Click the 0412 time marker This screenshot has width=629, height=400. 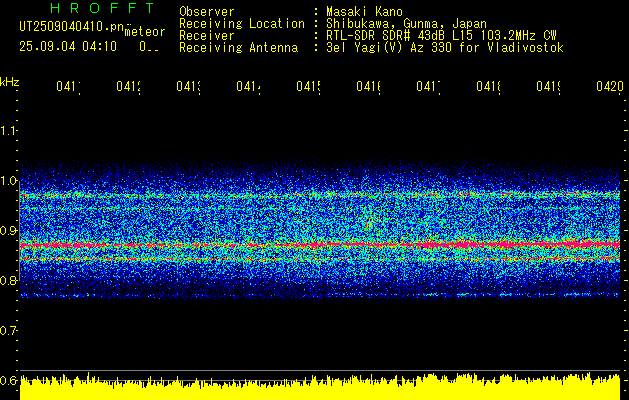(x=128, y=86)
